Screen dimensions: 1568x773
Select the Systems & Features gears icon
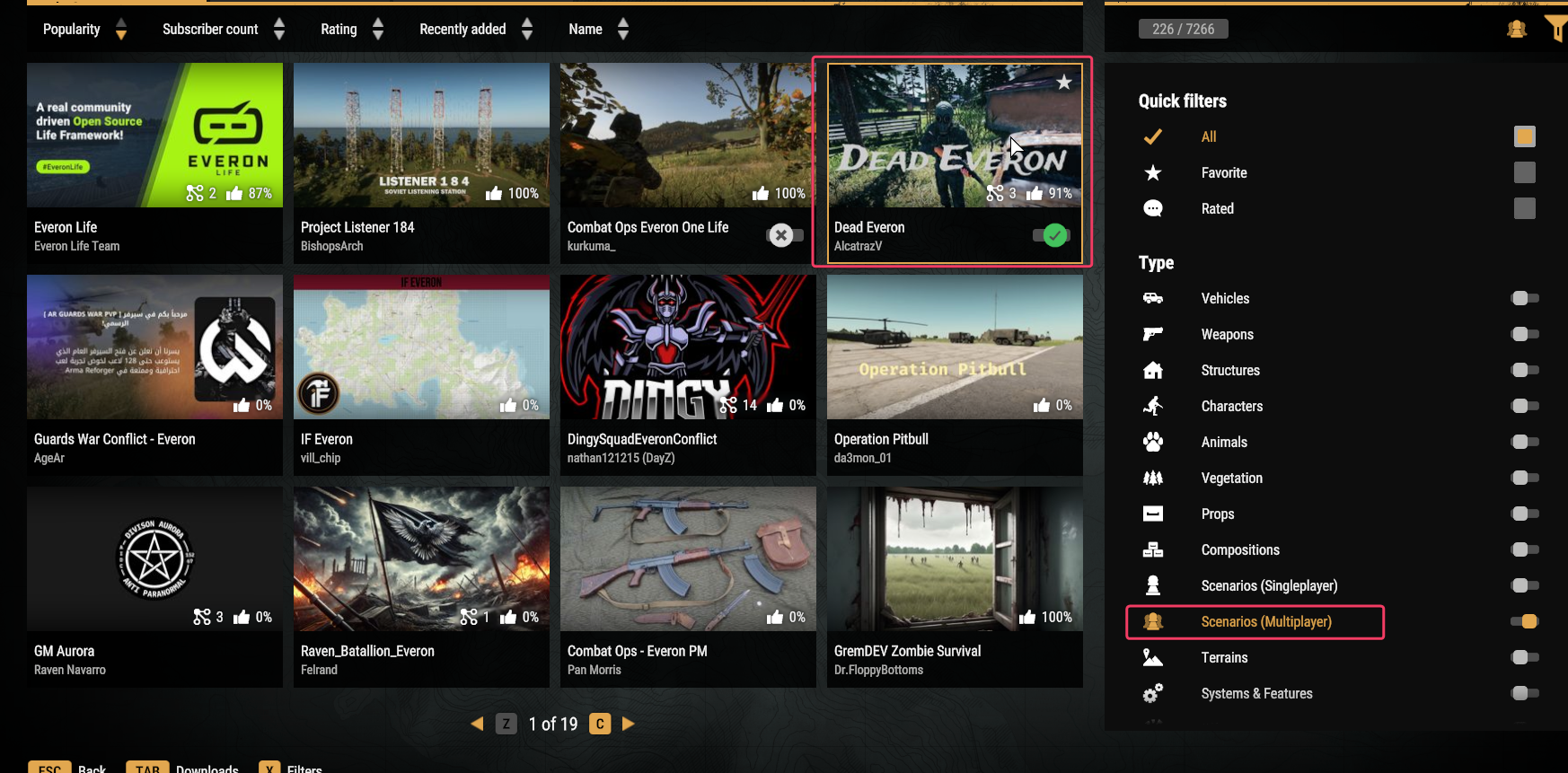(x=1153, y=693)
